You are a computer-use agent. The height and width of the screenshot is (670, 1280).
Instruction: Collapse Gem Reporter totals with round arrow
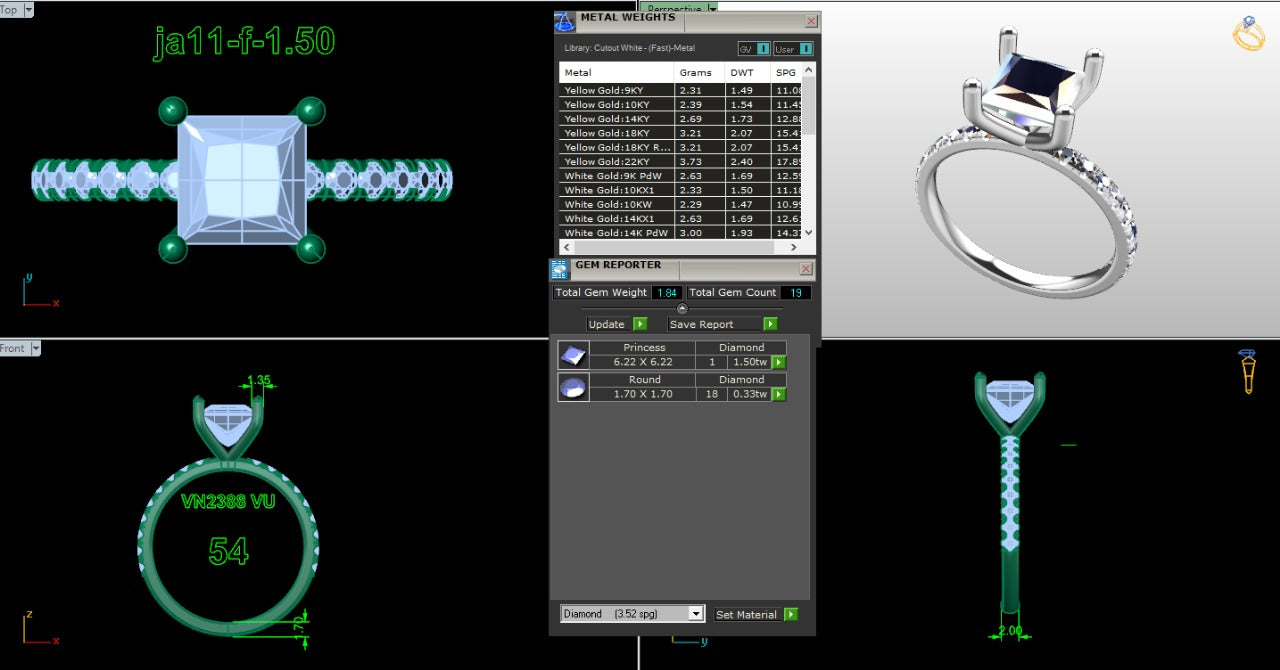[682, 308]
